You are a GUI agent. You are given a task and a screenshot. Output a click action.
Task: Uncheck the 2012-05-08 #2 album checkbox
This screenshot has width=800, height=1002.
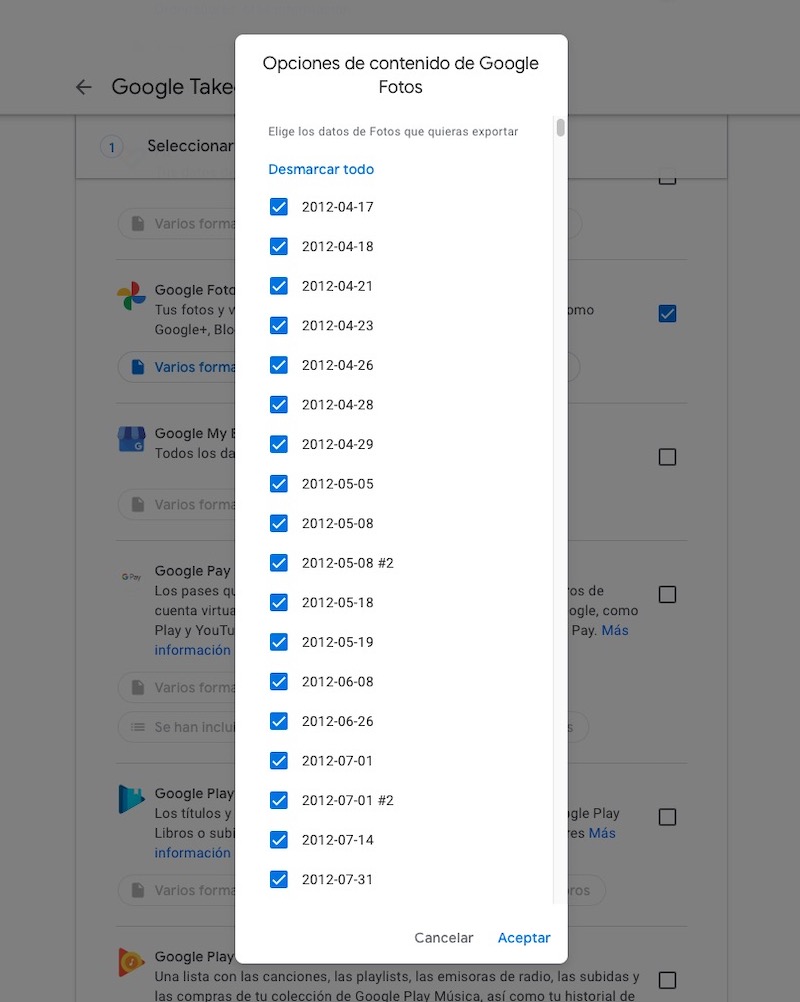point(279,563)
